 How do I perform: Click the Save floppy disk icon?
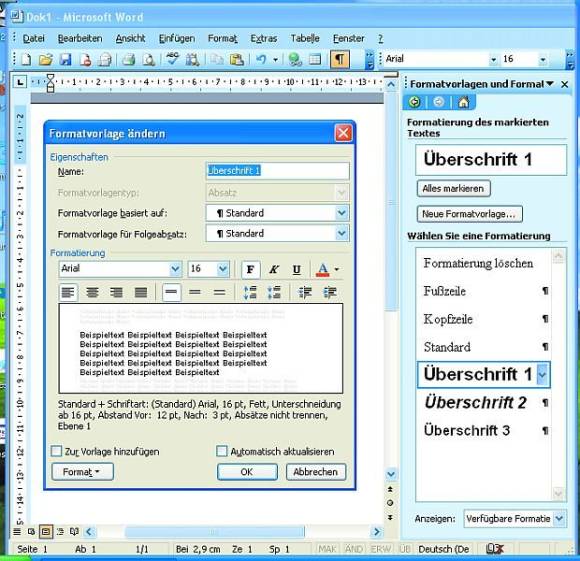click(65, 59)
